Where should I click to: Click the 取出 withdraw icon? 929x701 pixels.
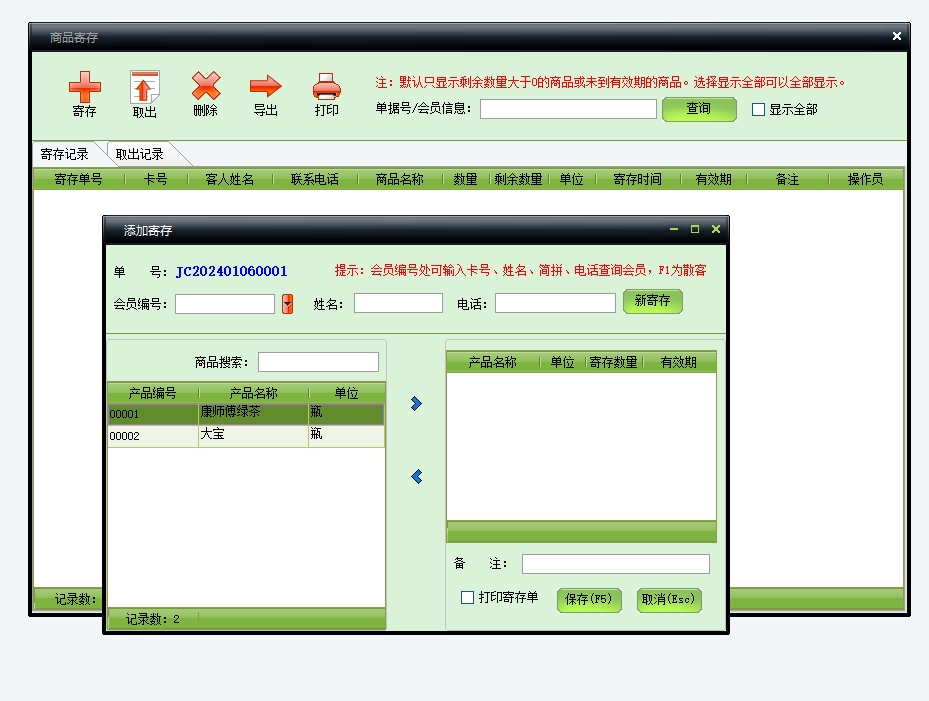tap(145, 88)
